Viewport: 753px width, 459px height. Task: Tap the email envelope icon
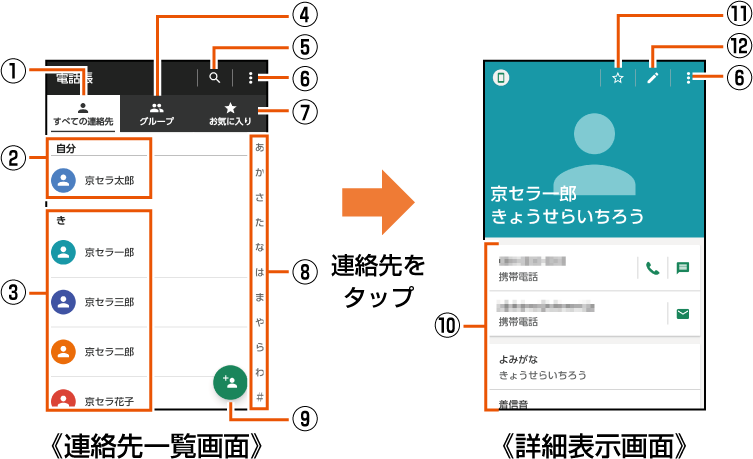pyautogui.click(x=683, y=313)
